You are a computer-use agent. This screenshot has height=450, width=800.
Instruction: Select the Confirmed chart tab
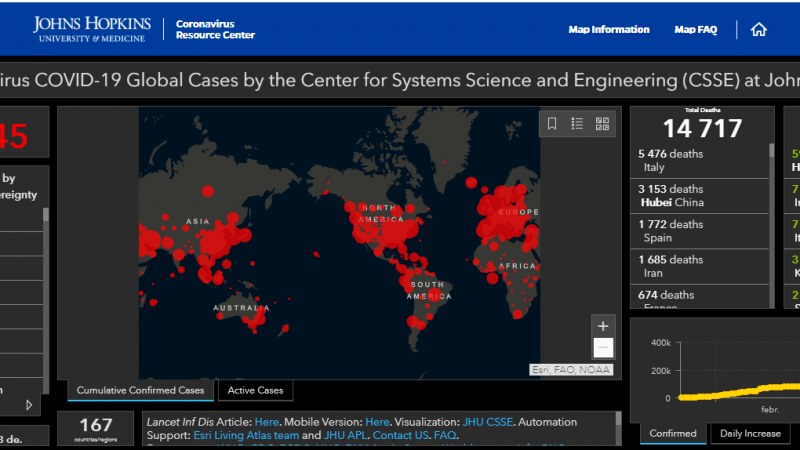(x=672, y=433)
